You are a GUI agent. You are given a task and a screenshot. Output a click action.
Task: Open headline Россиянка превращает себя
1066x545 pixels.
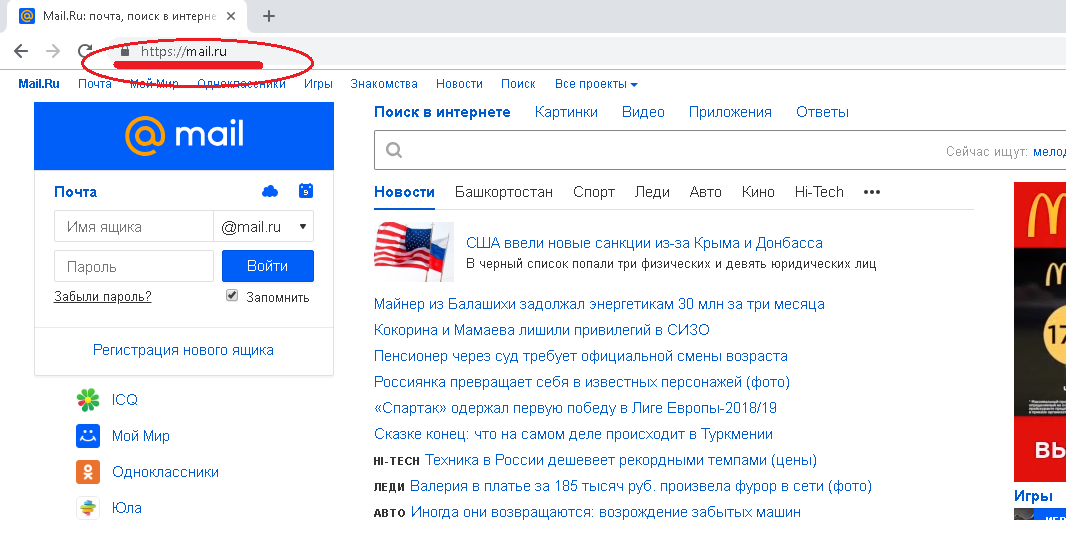[x=582, y=382]
